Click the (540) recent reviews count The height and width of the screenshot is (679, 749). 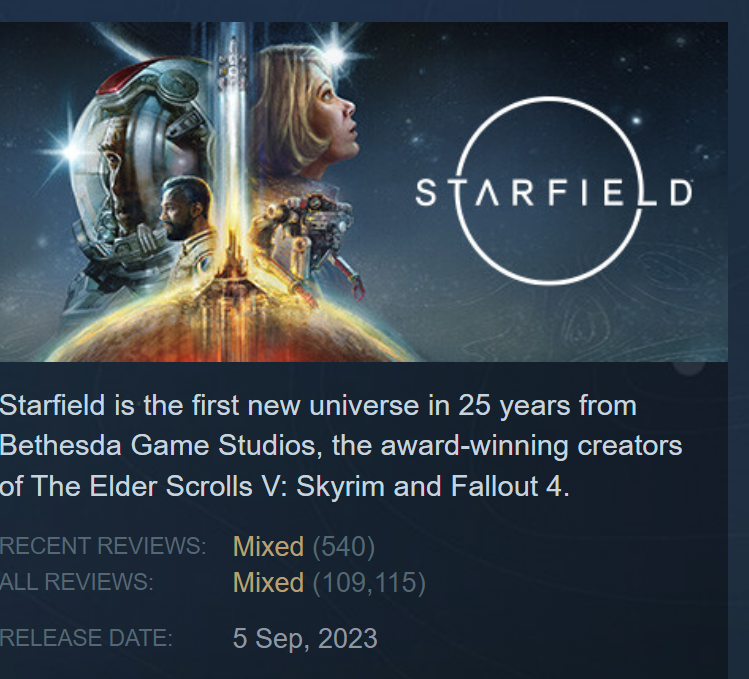point(343,546)
